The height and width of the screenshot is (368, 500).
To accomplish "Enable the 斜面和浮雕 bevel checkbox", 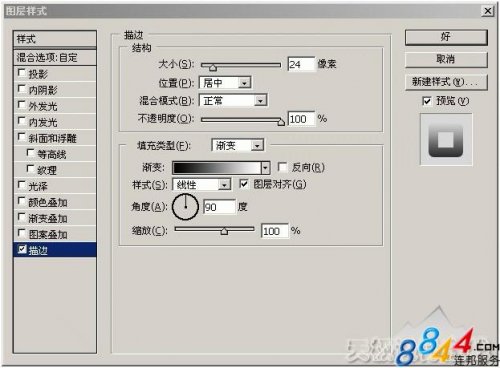I will 22,137.
